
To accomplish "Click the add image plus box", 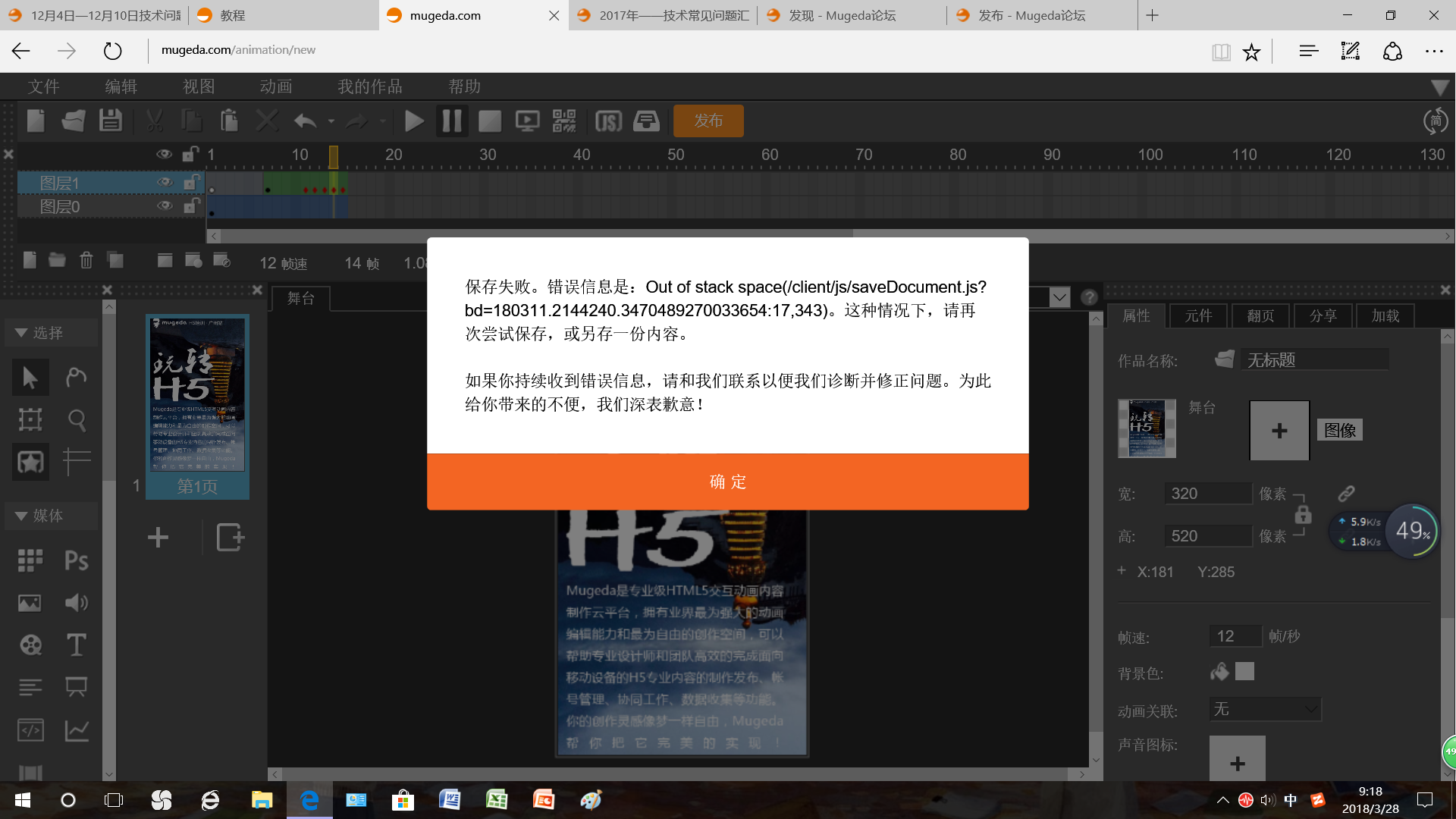I will coord(1279,431).
